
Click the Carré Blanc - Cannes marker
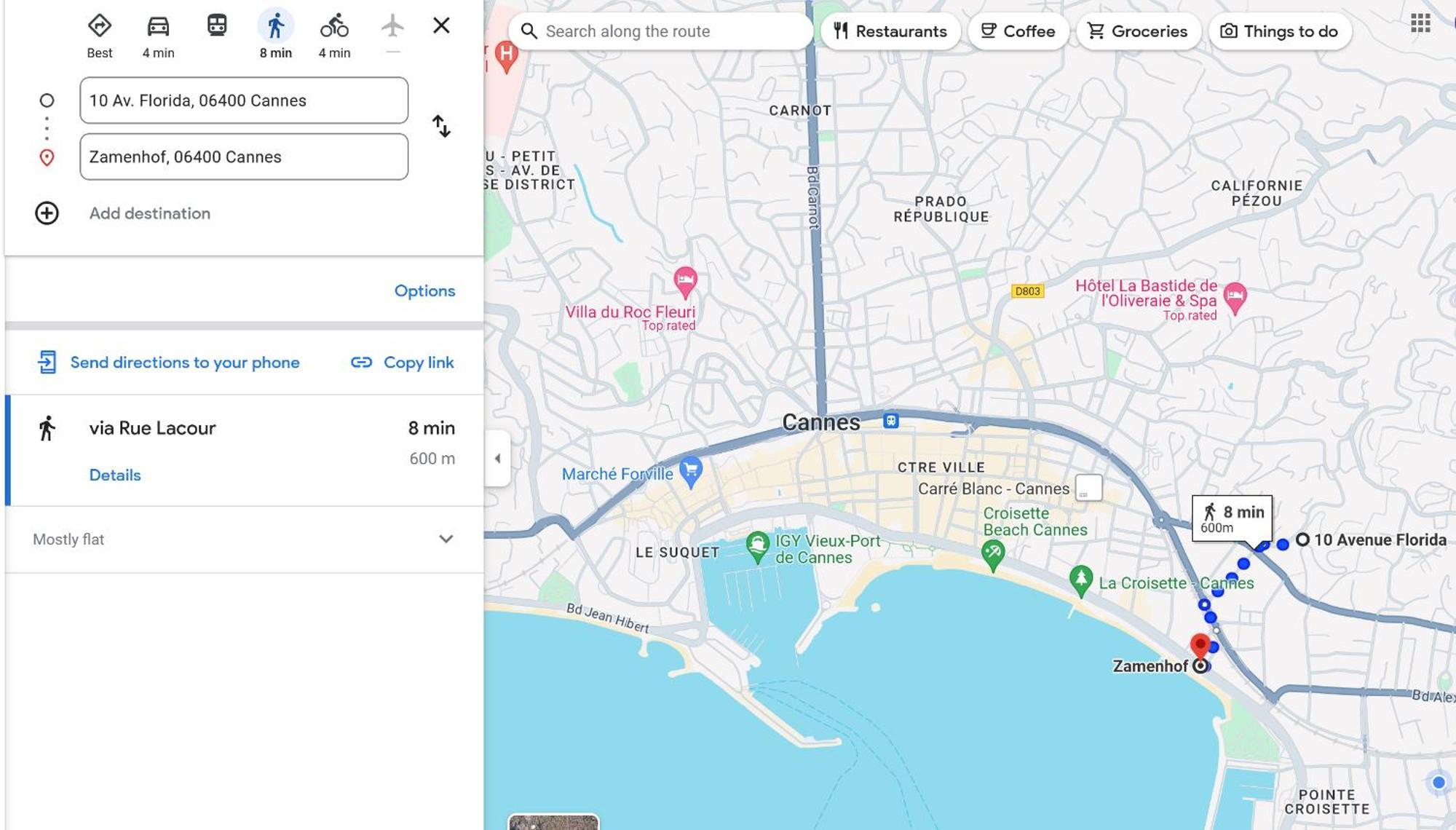click(1089, 488)
